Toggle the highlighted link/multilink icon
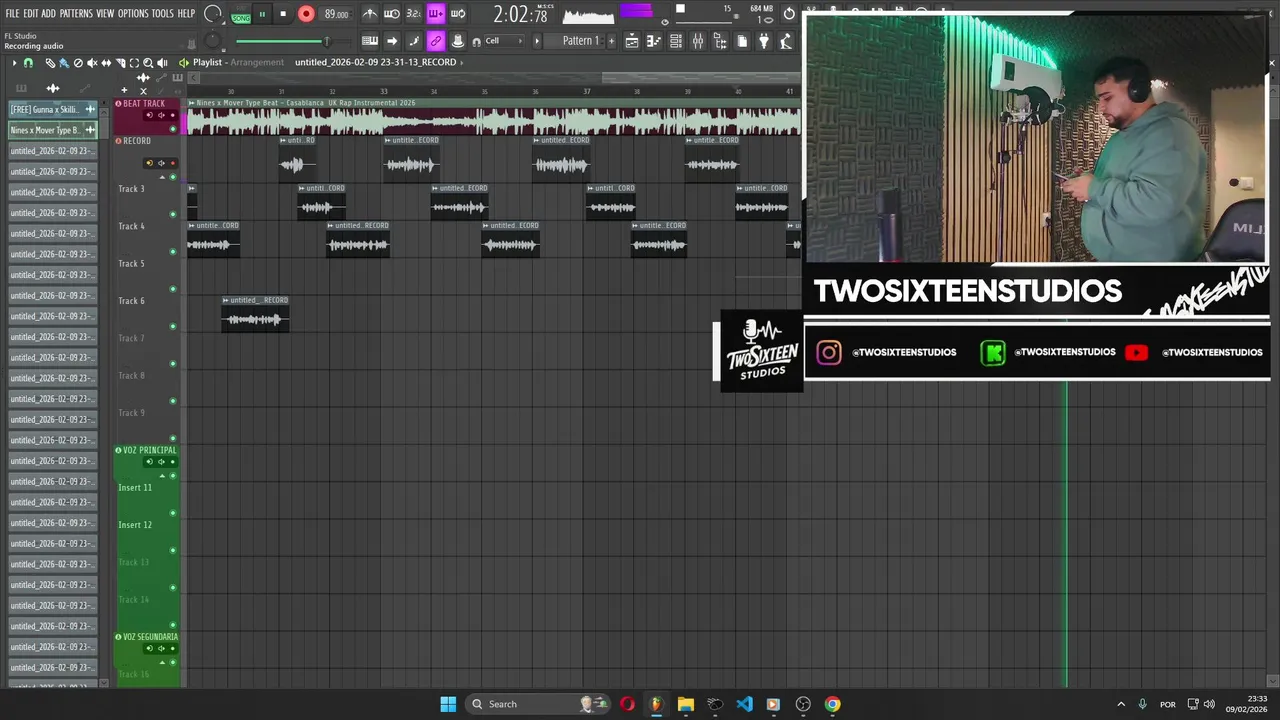This screenshot has height=720, width=1280. [436, 41]
